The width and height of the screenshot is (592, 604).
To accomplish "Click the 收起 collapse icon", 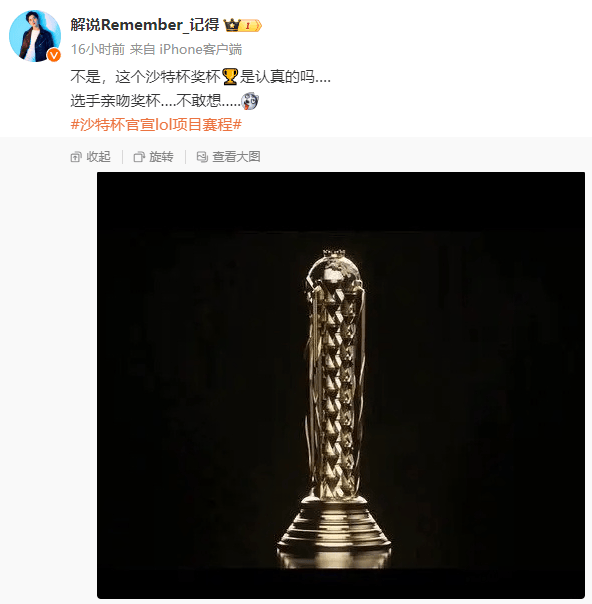I will point(76,157).
